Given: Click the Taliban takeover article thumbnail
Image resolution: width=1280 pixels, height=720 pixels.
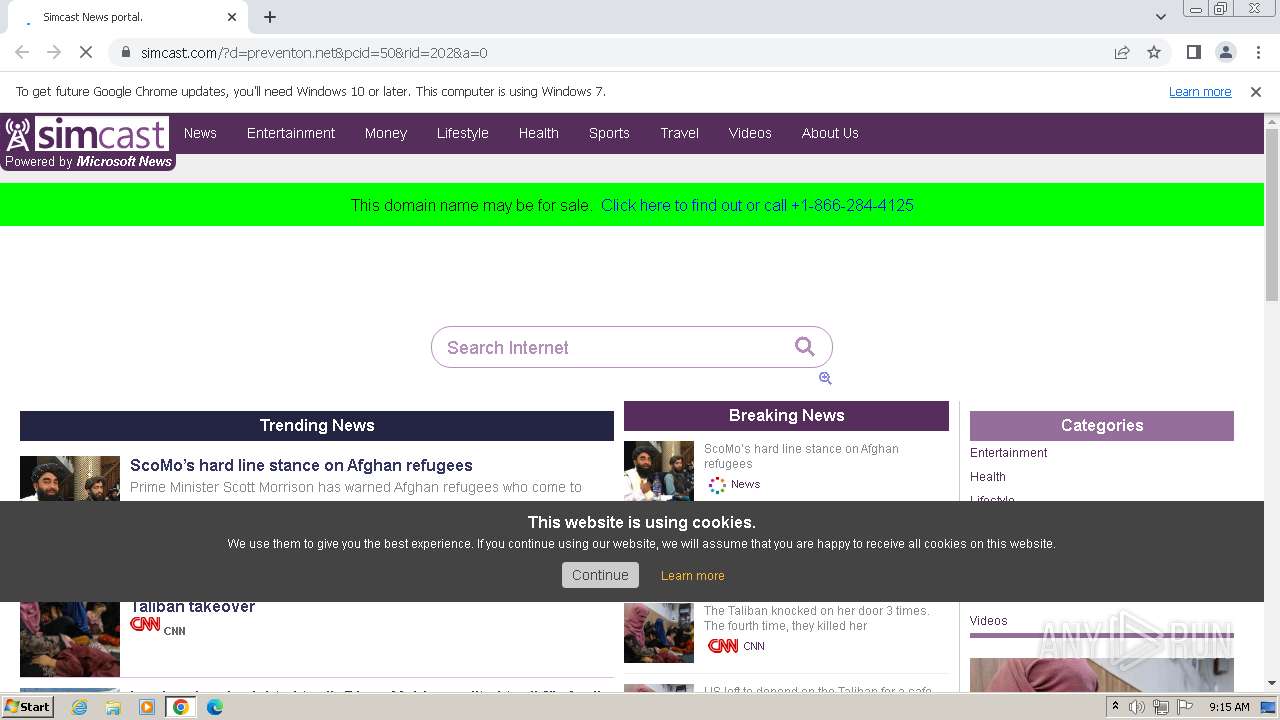Looking at the screenshot, I should click(x=70, y=639).
